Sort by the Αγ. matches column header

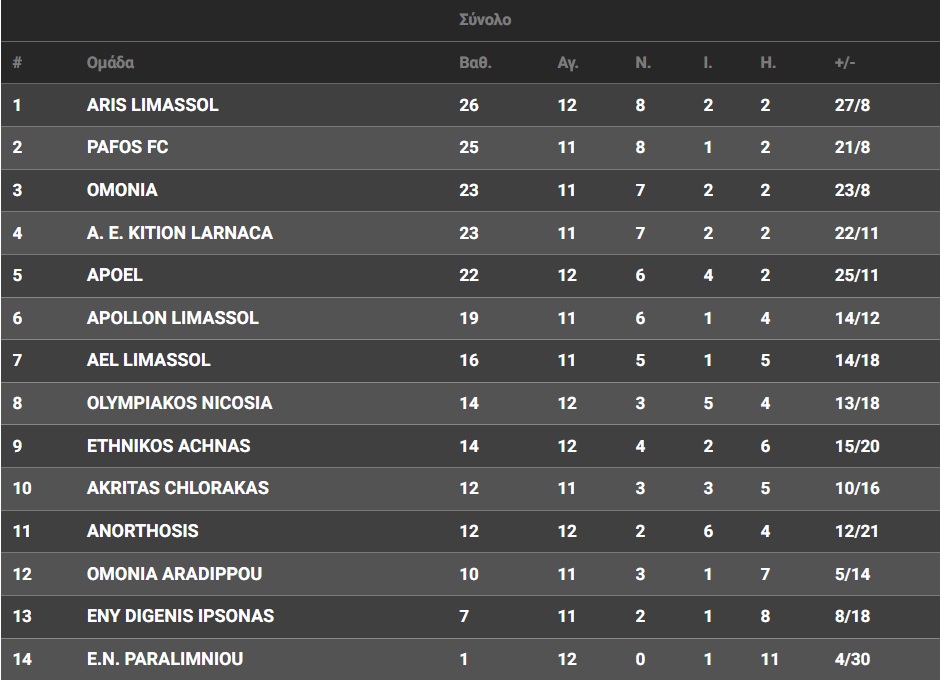[x=567, y=63]
